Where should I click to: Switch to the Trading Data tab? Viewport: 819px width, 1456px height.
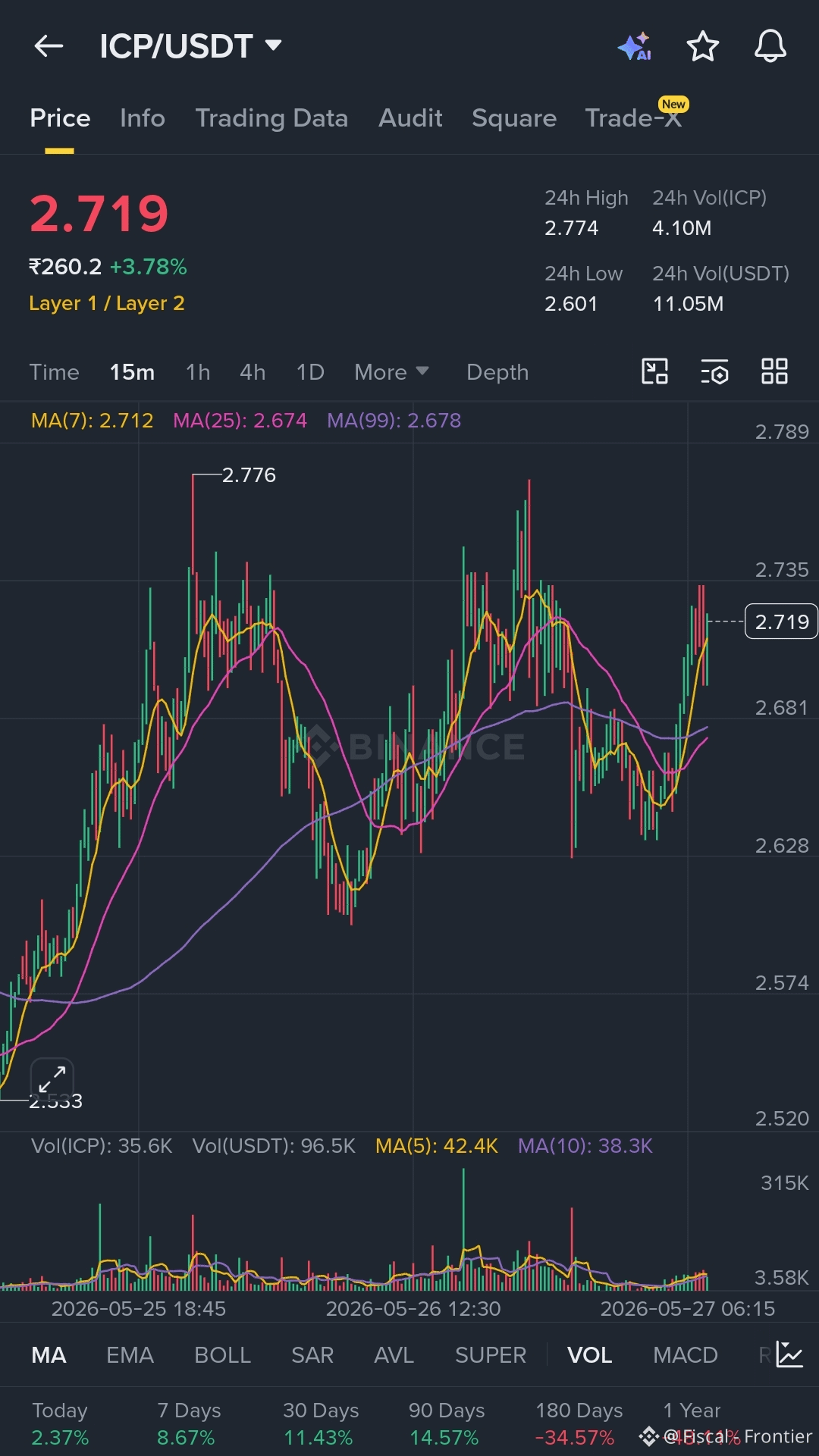tap(271, 118)
